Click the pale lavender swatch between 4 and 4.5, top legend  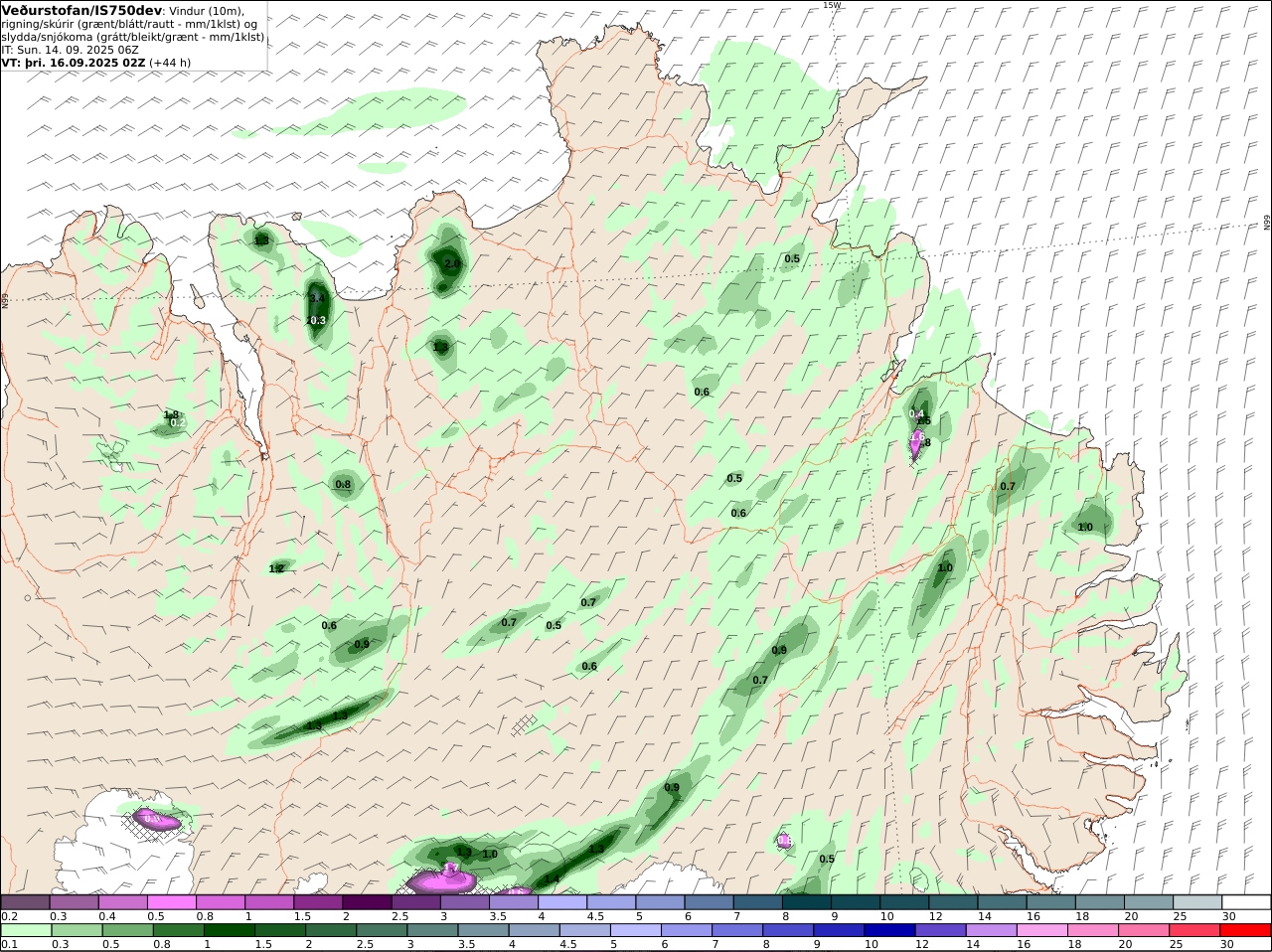tap(562, 902)
